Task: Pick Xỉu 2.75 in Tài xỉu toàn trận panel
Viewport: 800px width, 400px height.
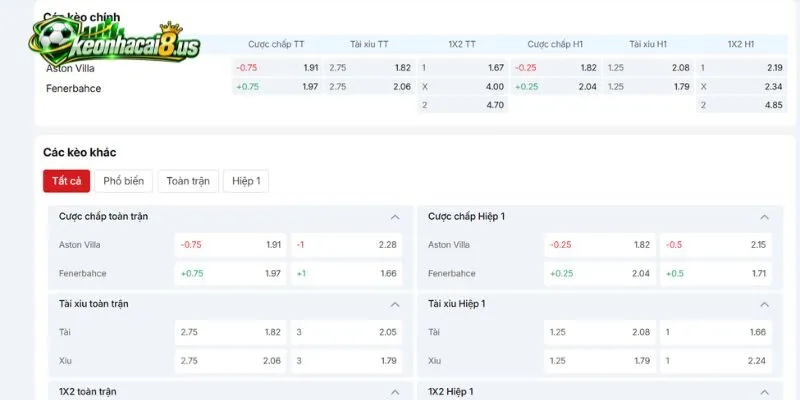Action: [x=231, y=361]
